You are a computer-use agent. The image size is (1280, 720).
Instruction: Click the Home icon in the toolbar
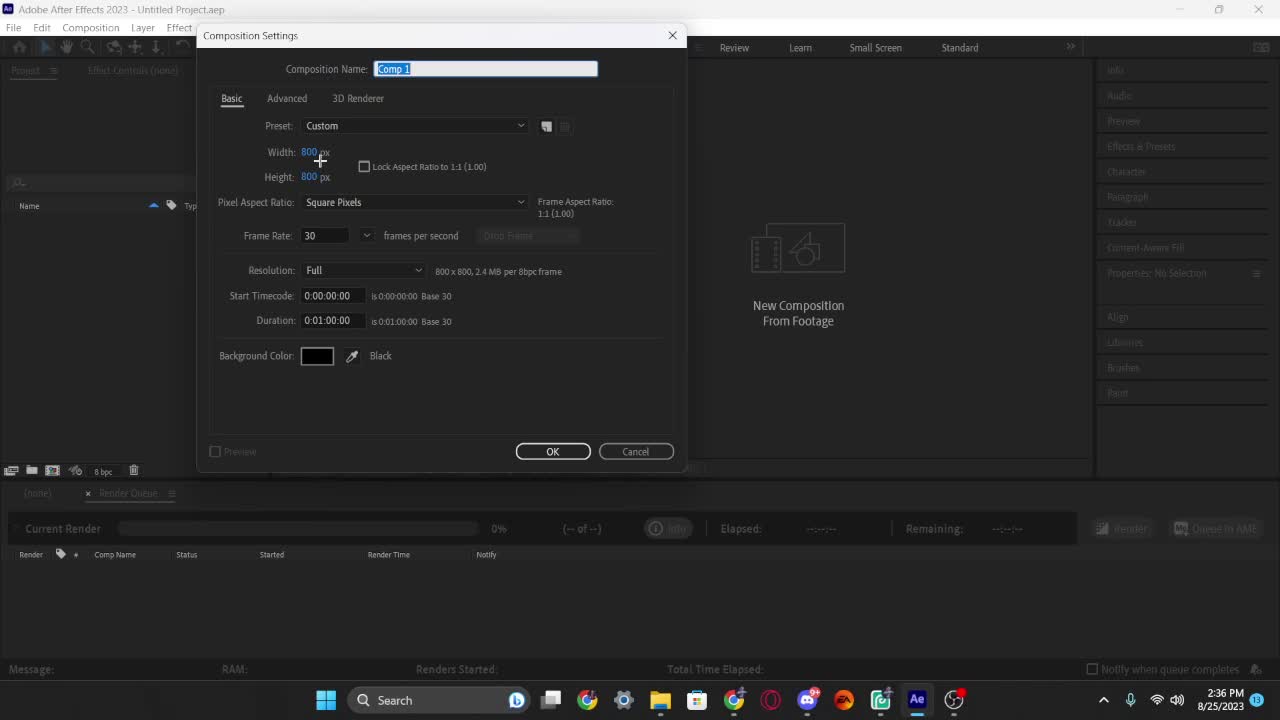click(17, 47)
